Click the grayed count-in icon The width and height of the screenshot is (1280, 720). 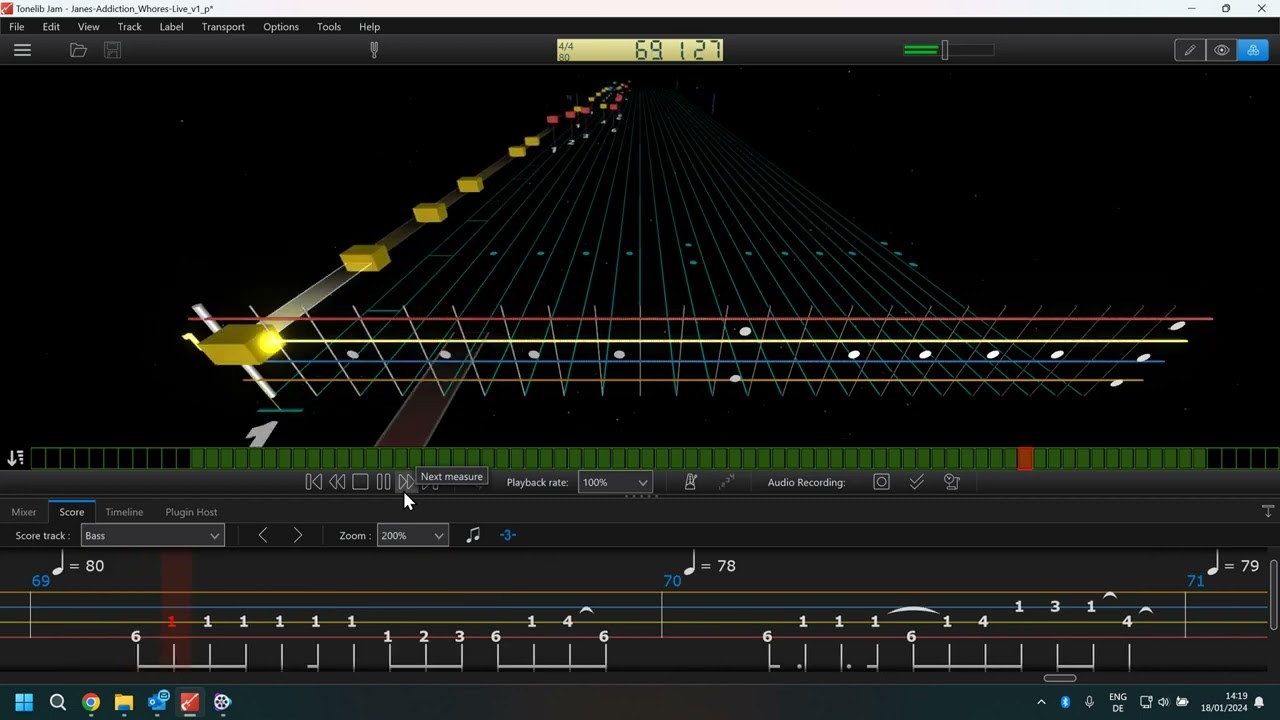727,482
